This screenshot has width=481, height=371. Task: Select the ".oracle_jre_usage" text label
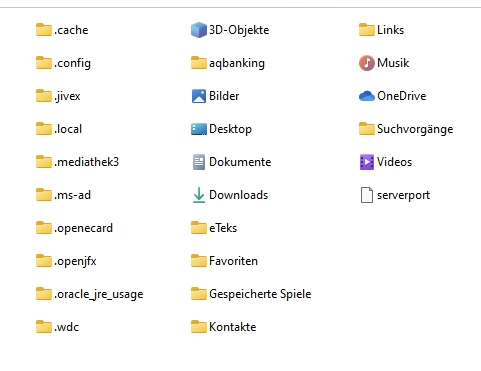tap(99, 294)
